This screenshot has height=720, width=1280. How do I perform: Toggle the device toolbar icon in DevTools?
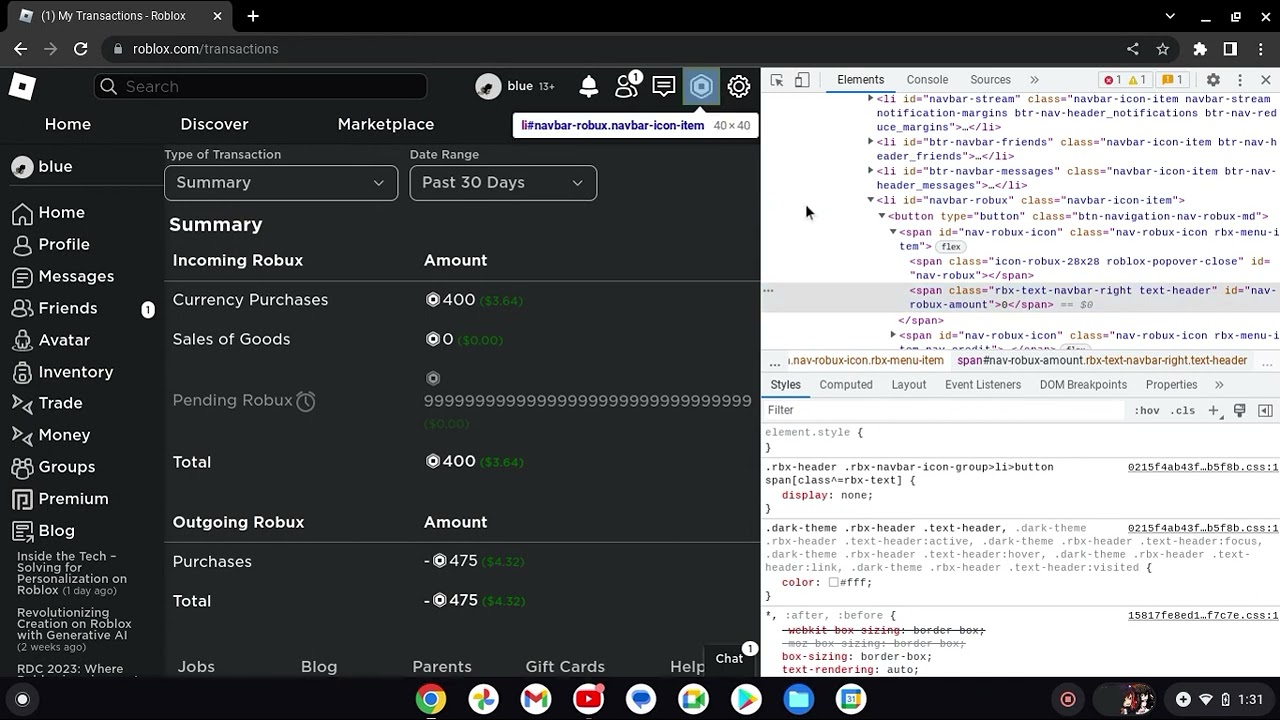click(x=802, y=80)
